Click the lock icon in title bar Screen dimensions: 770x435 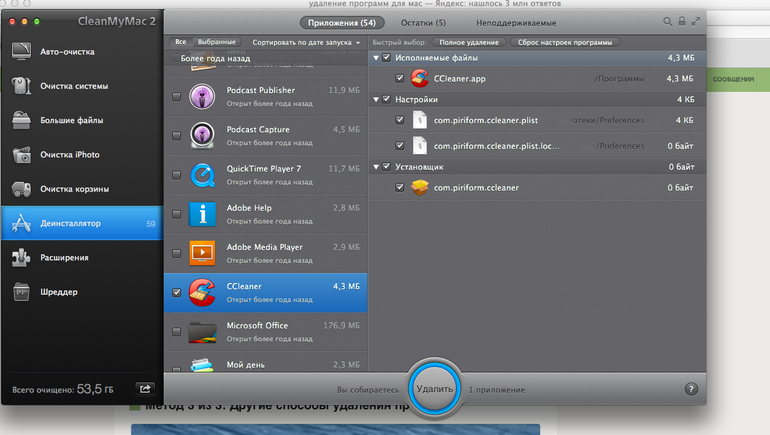tap(682, 21)
